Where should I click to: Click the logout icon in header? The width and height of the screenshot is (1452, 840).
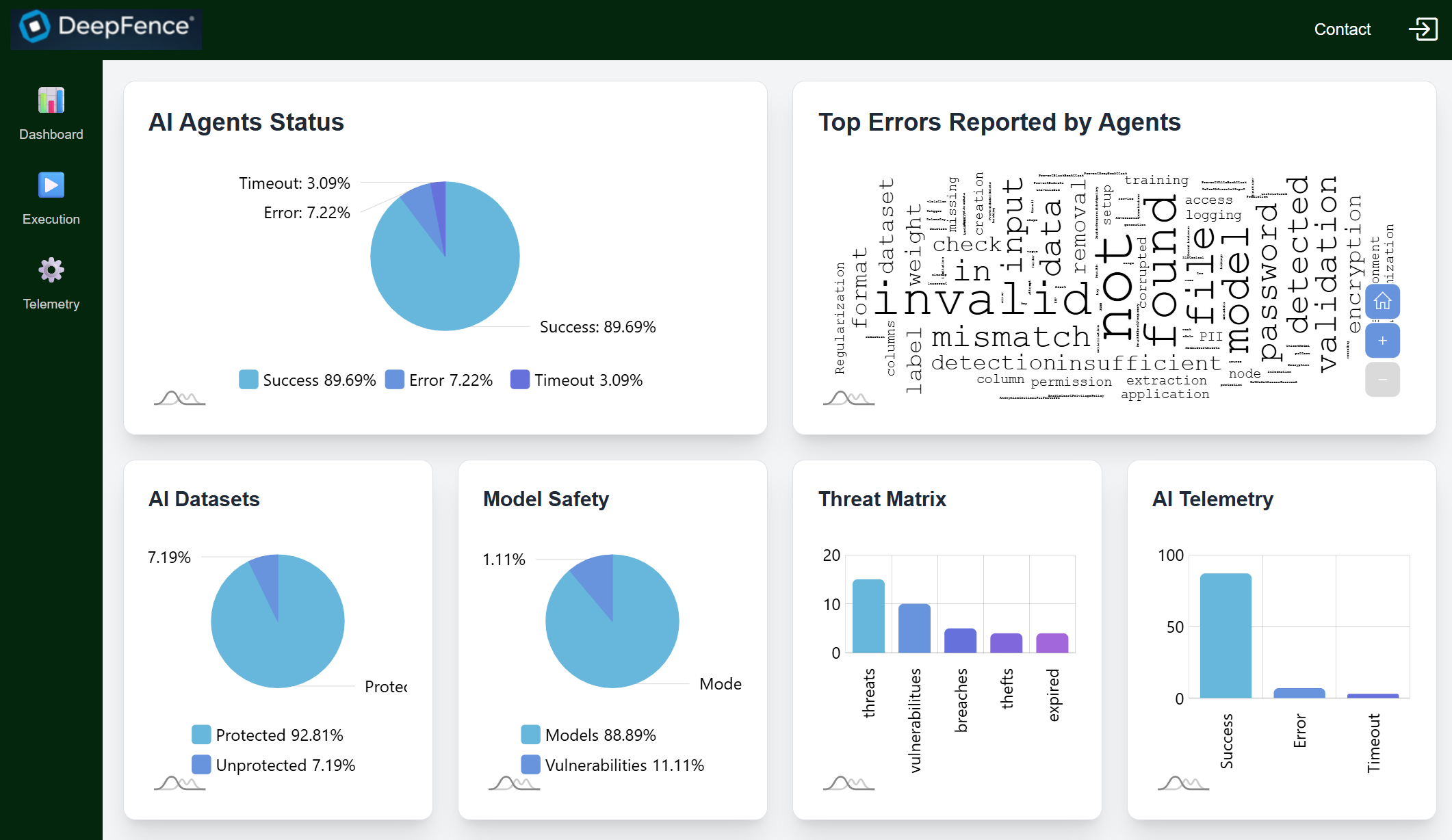1423,29
